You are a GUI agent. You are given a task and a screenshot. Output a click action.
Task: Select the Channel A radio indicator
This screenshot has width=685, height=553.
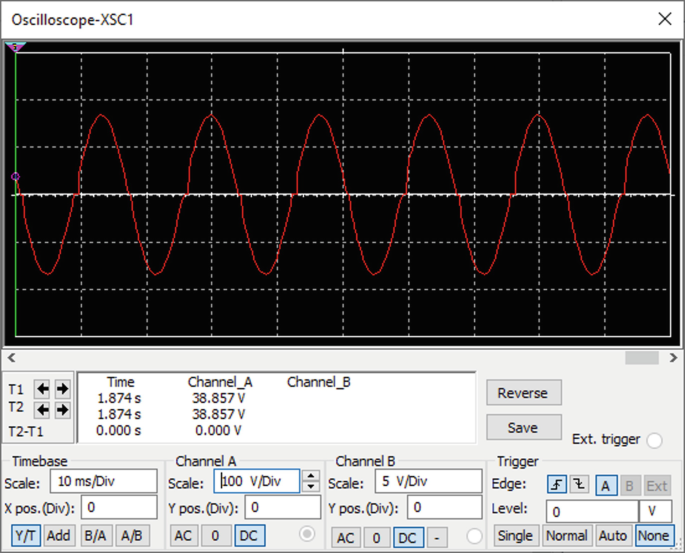pos(308,535)
